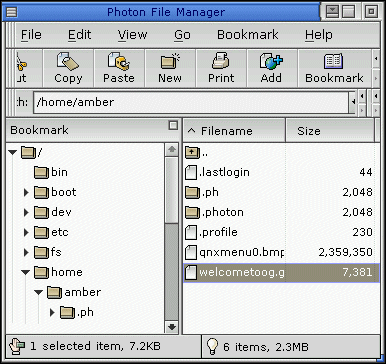
Task: Select the amber folder icon in tree
Action: point(54,292)
